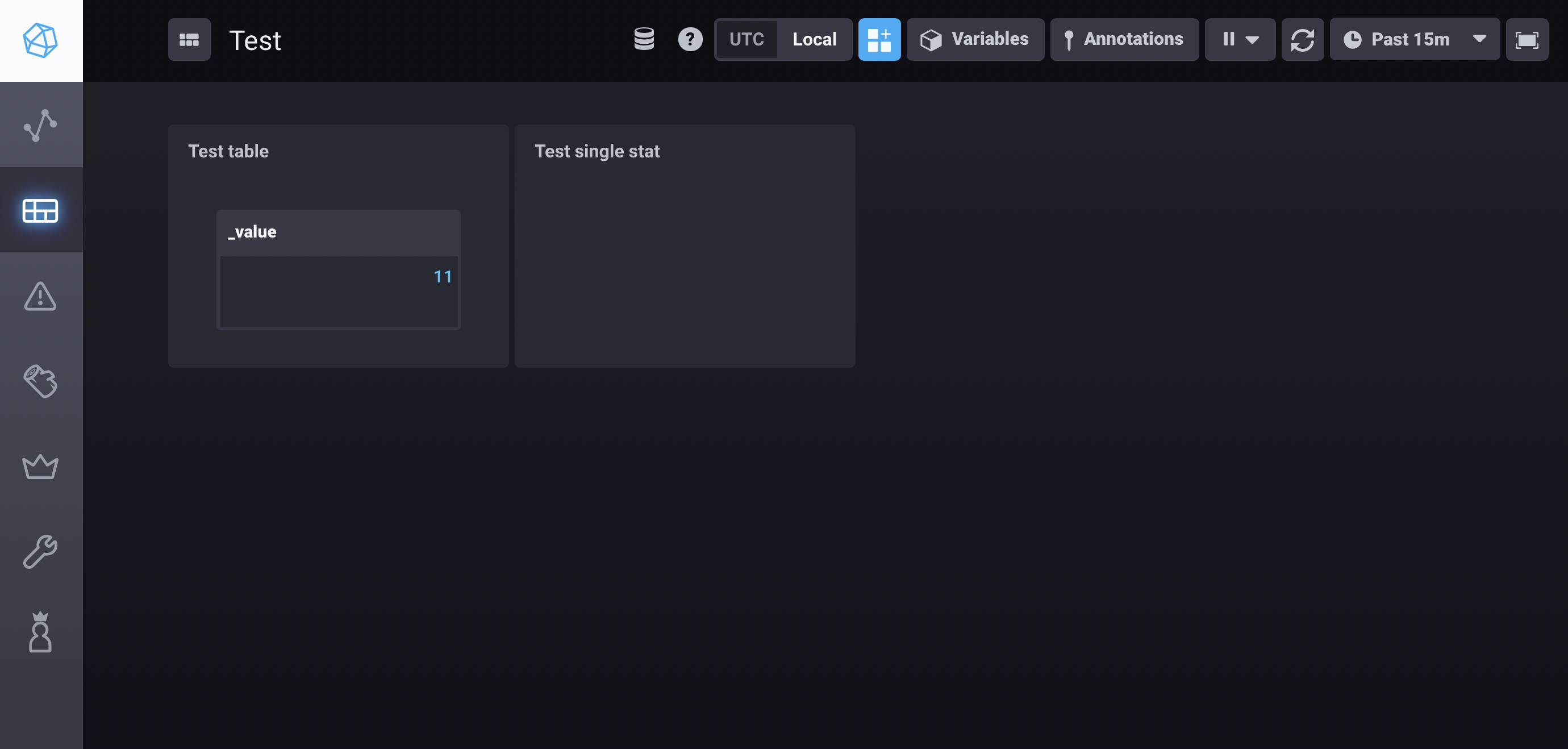Open the crown icon in sidebar
Screen dimensions: 1568x749
click(x=40, y=467)
